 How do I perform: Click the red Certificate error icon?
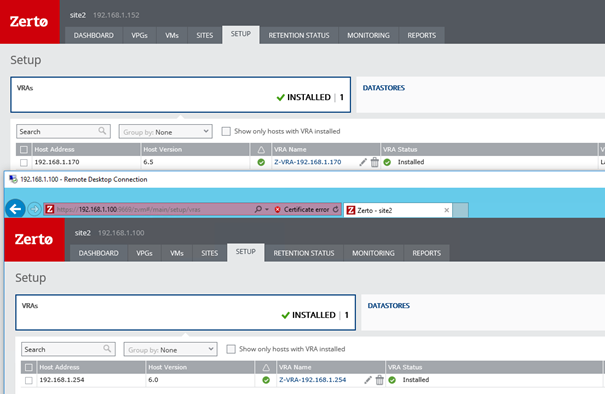point(277,210)
